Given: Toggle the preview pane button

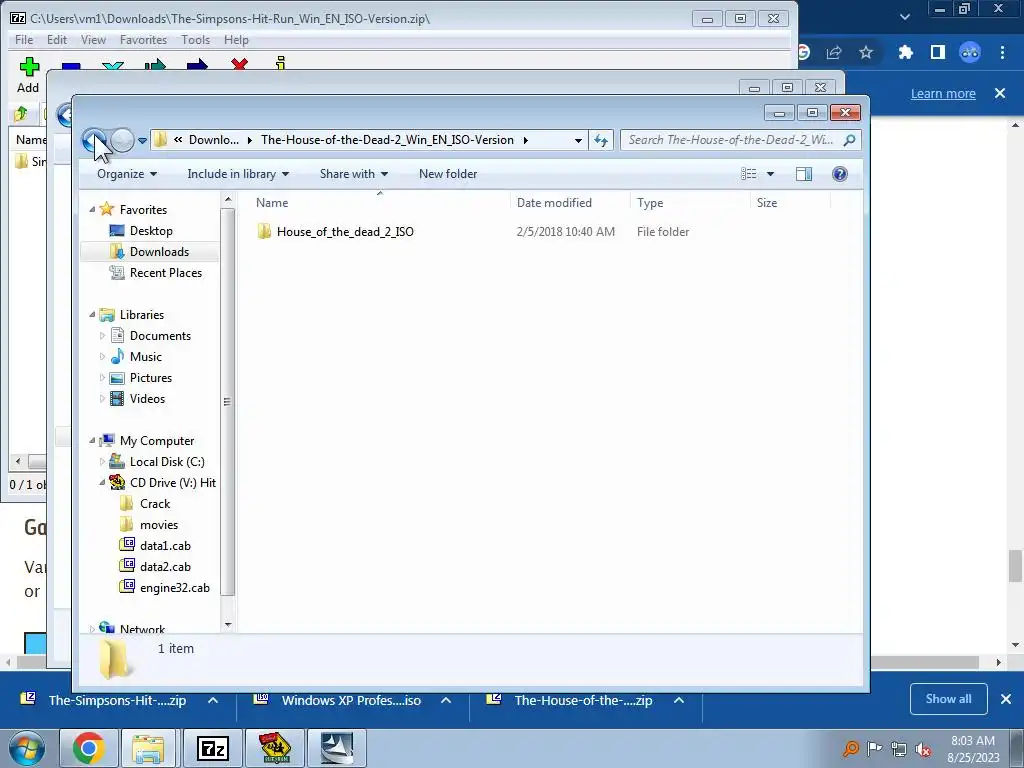Looking at the screenshot, I should 804,174.
